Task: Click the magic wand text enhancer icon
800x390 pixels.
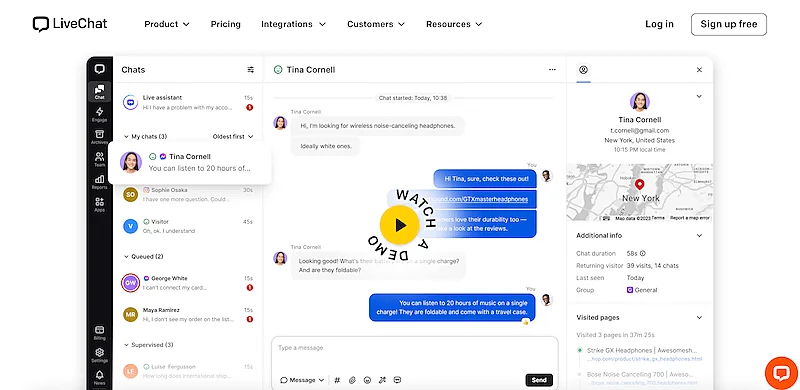Action: pyautogui.click(x=382, y=380)
